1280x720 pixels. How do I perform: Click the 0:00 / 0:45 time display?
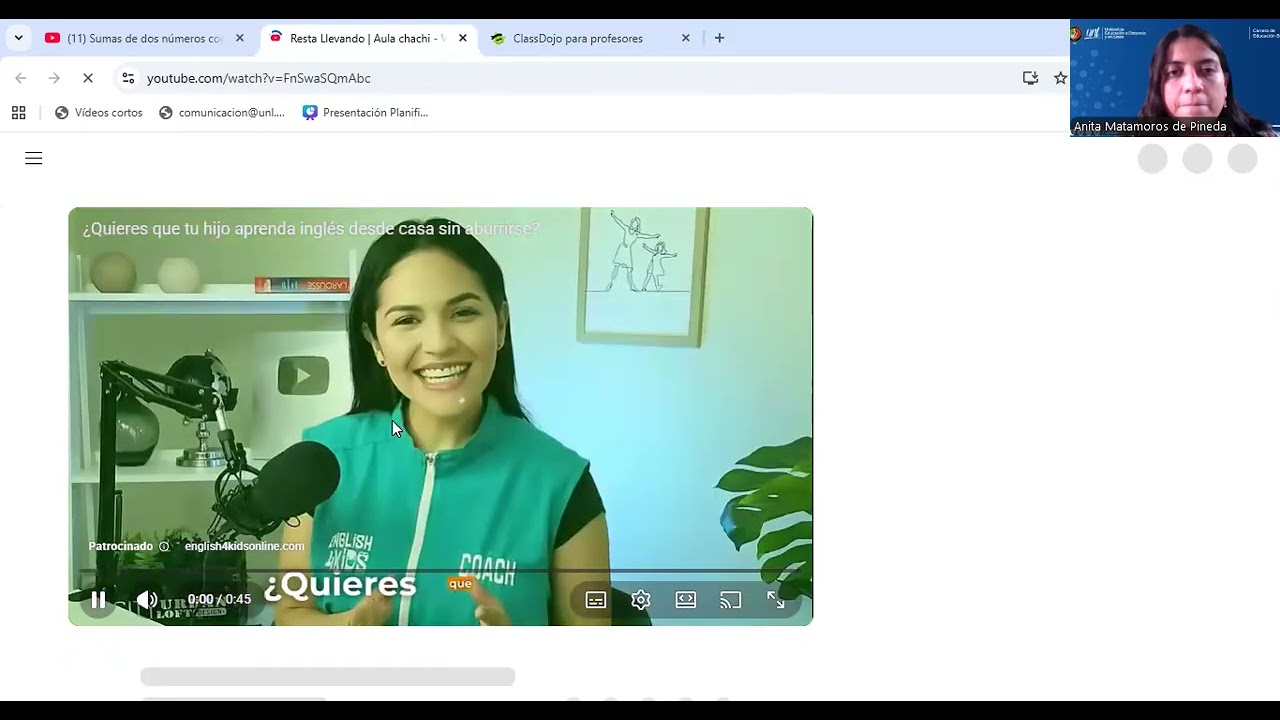point(219,600)
